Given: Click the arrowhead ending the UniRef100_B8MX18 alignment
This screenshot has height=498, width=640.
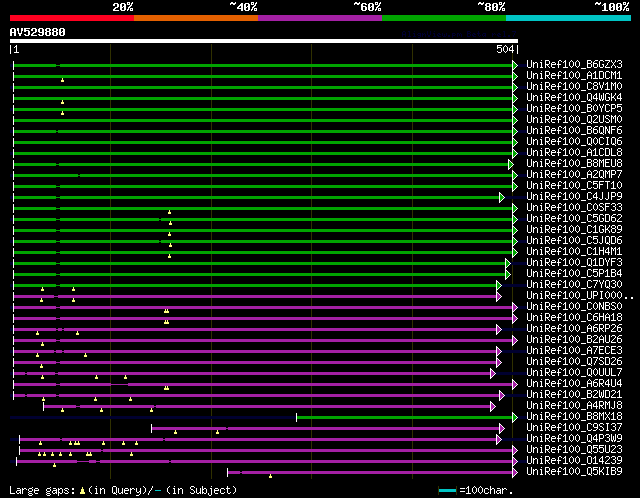Looking at the screenshot, I should click(516, 417).
